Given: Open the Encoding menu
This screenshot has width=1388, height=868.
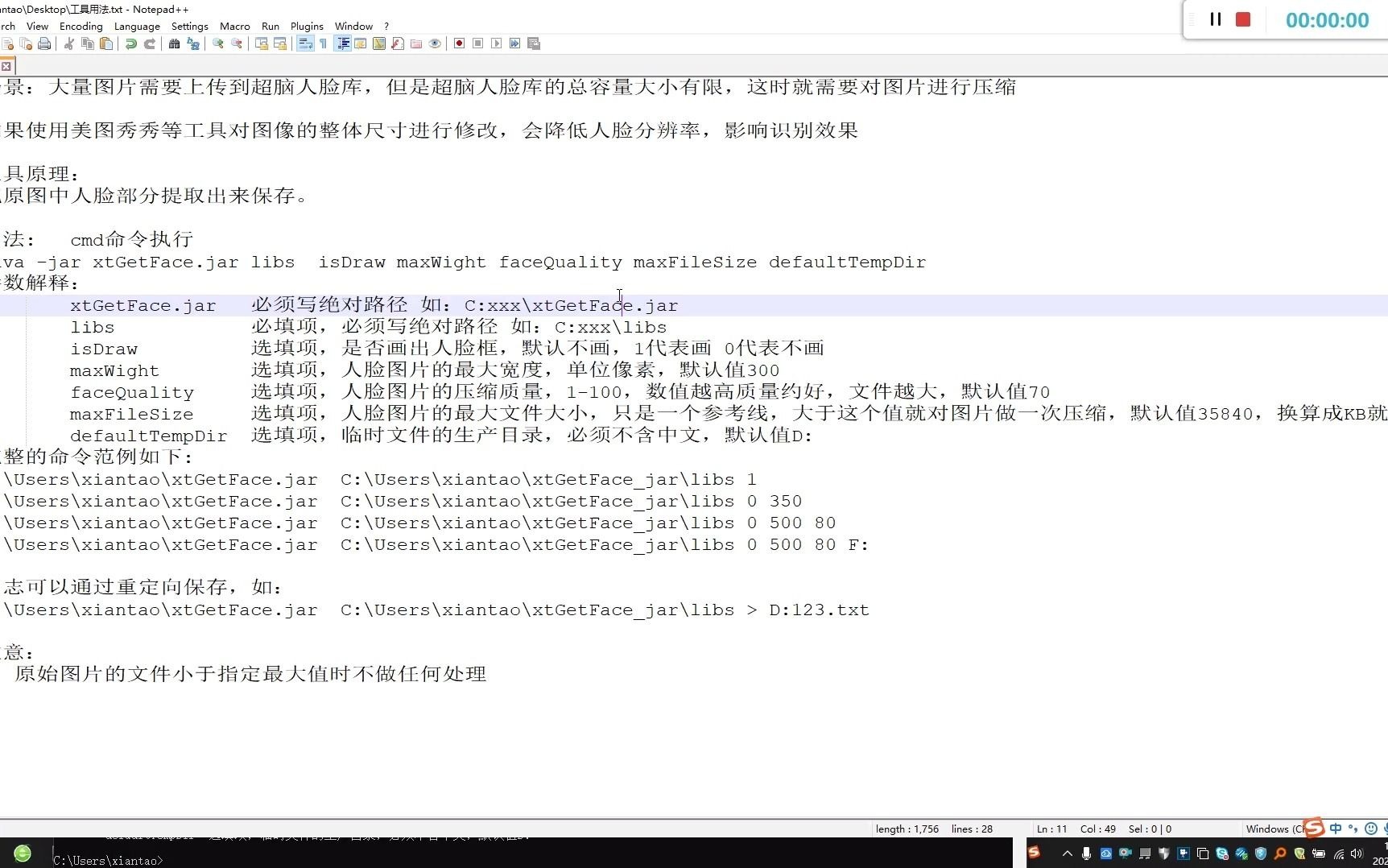Looking at the screenshot, I should [x=80, y=26].
